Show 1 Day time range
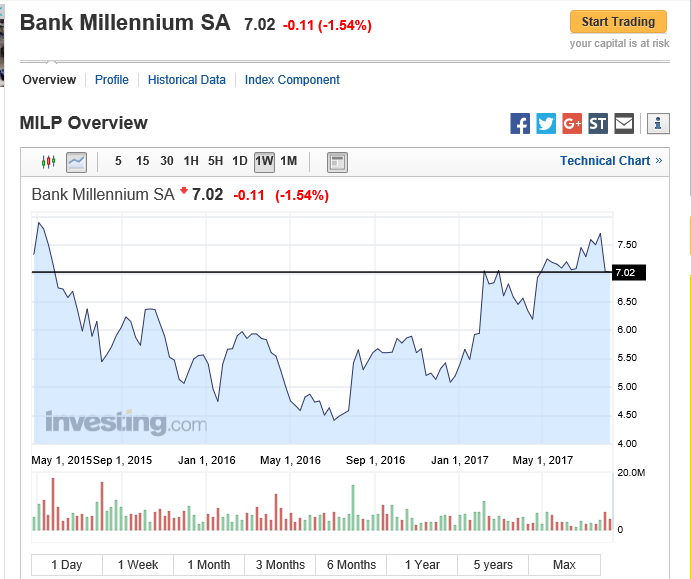Image resolution: width=691 pixels, height=579 pixels. 67,564
